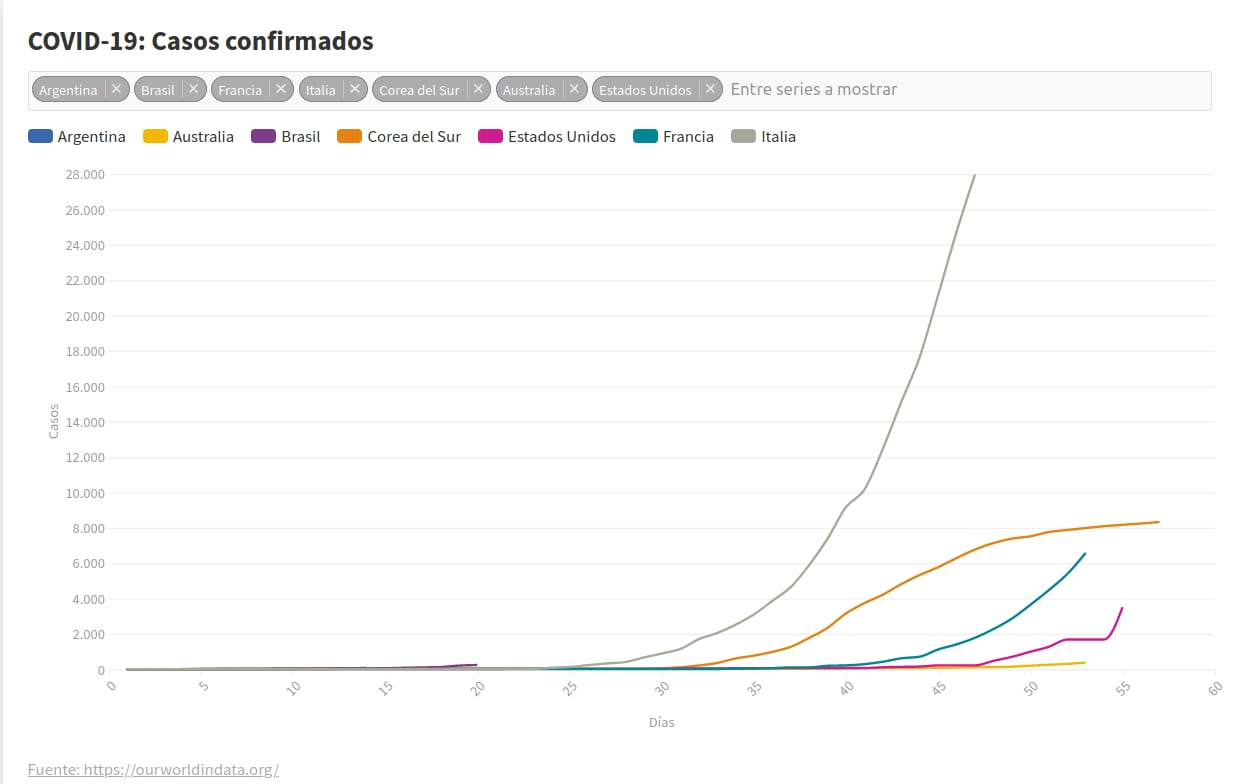Click the teal Francia legend swatch

[x=646, y=137]
